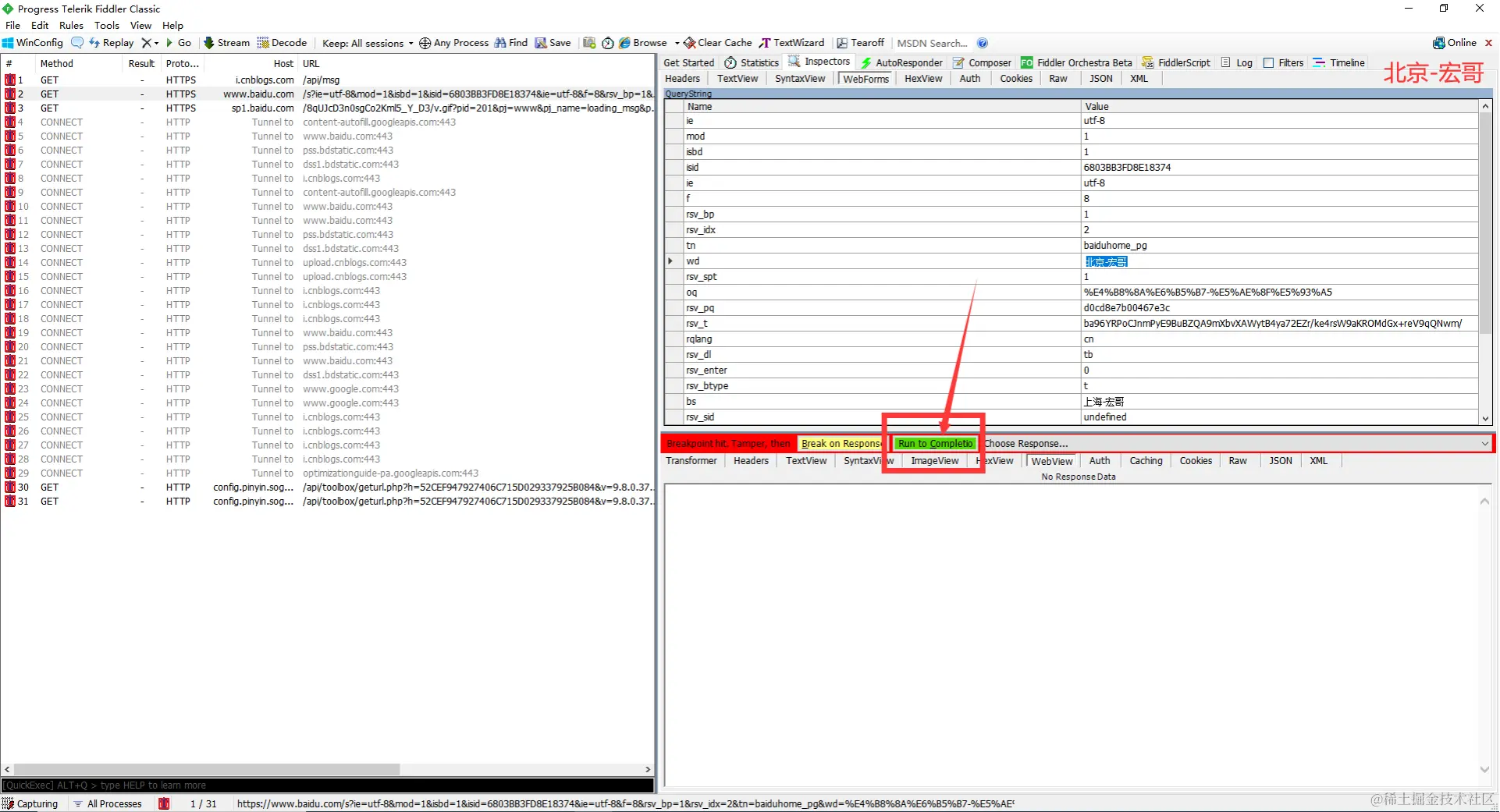Toggle Stream mode in the toolbar

pos(226,43)
